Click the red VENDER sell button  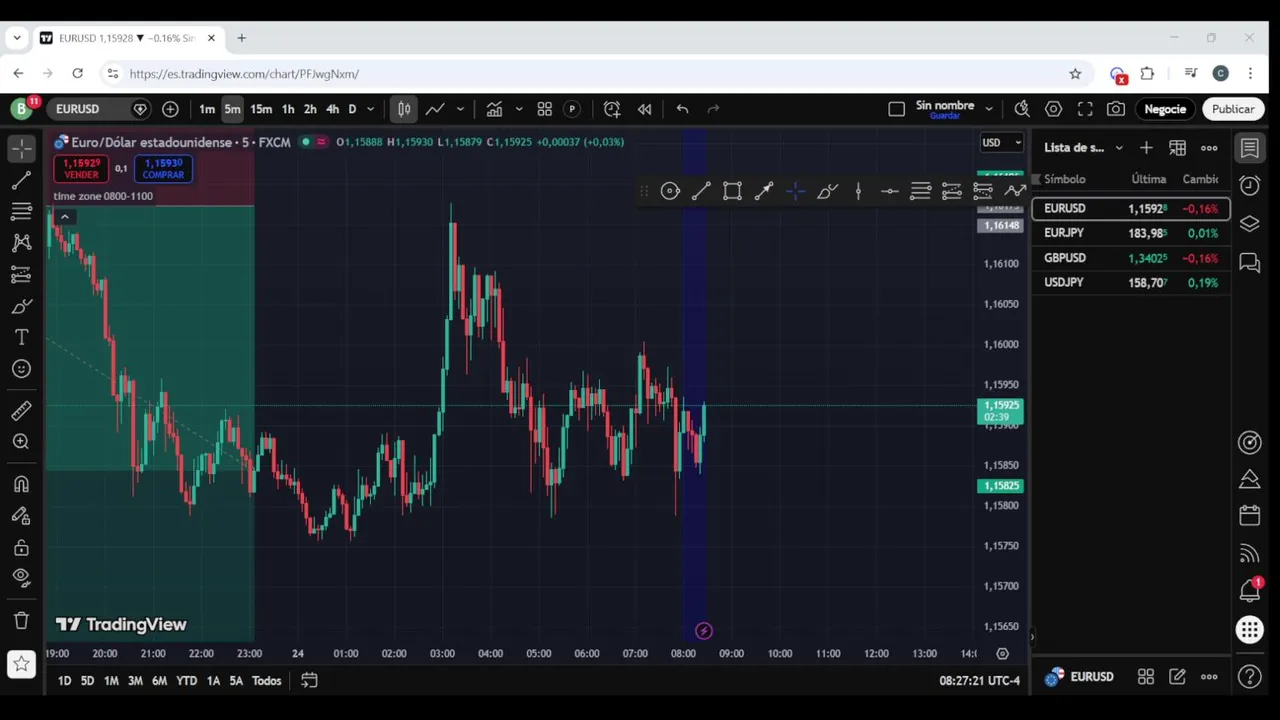coord(81,169)
